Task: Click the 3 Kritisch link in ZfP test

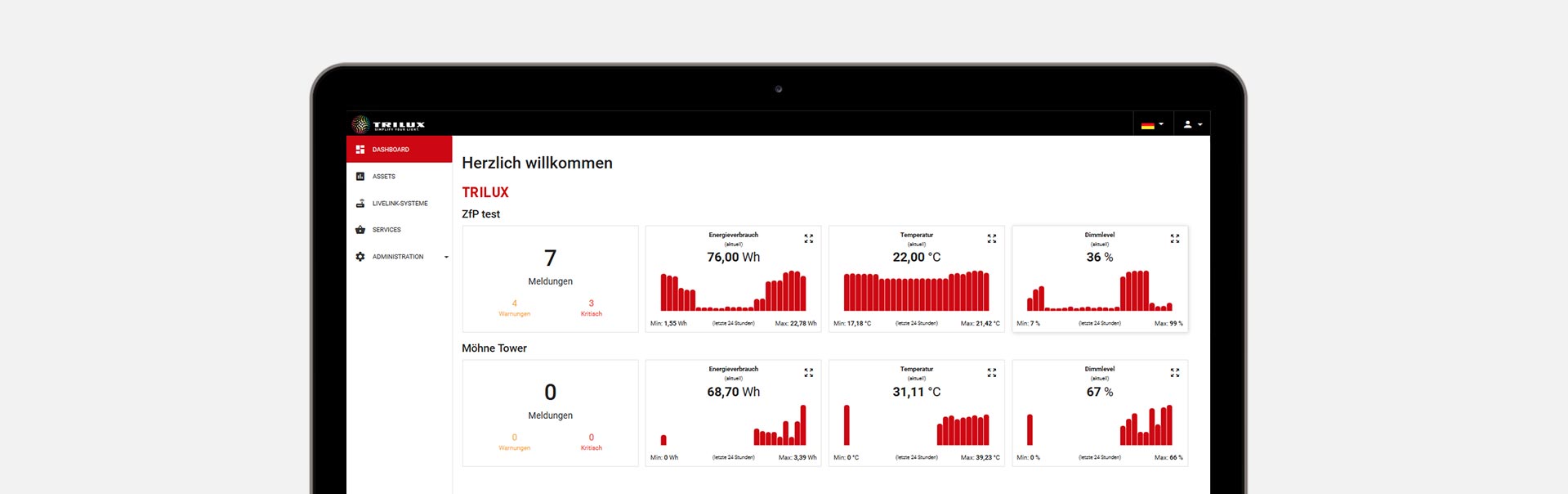Action: click(592, 308)
